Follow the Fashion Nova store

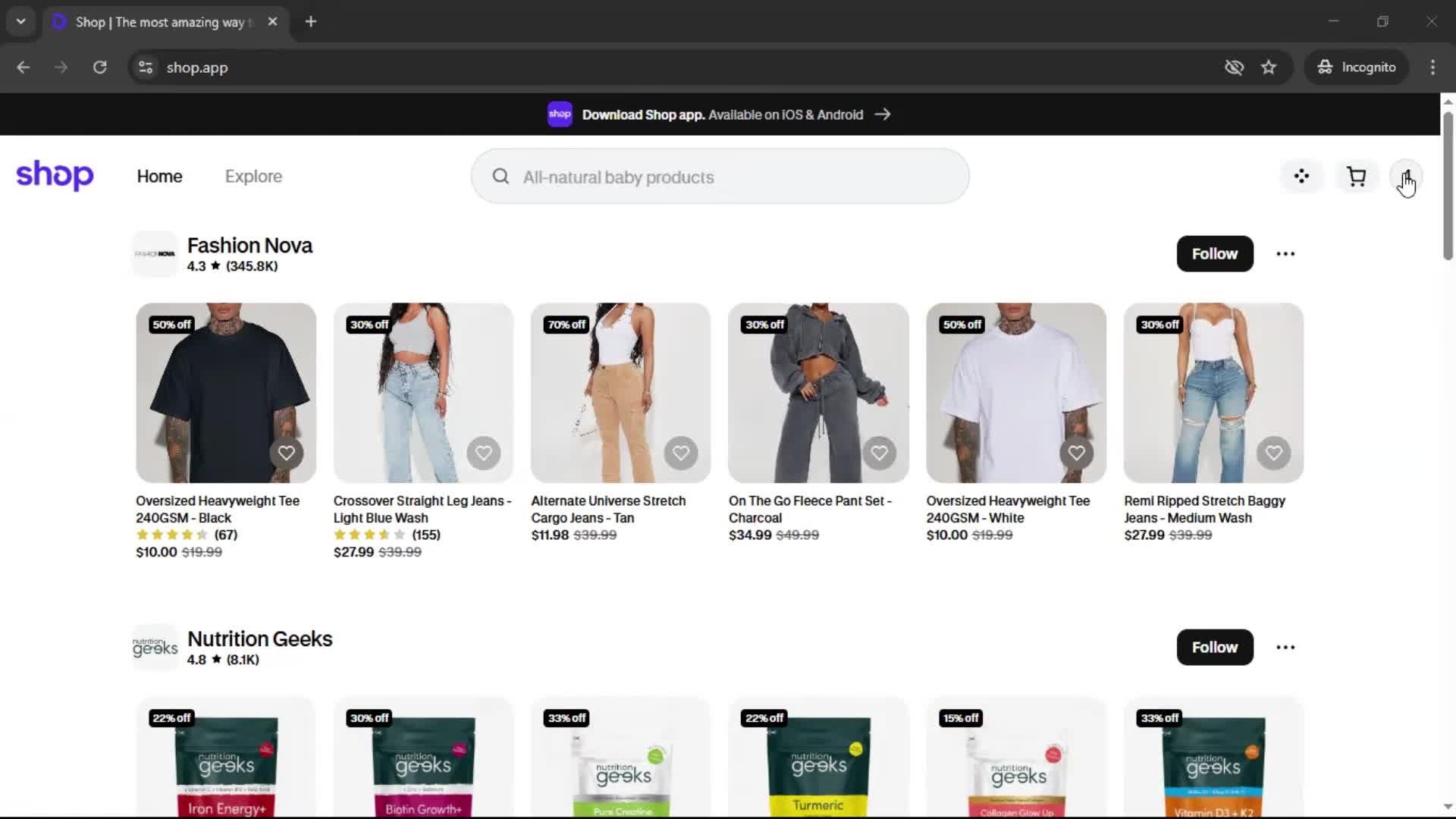tap(1214, 254)
